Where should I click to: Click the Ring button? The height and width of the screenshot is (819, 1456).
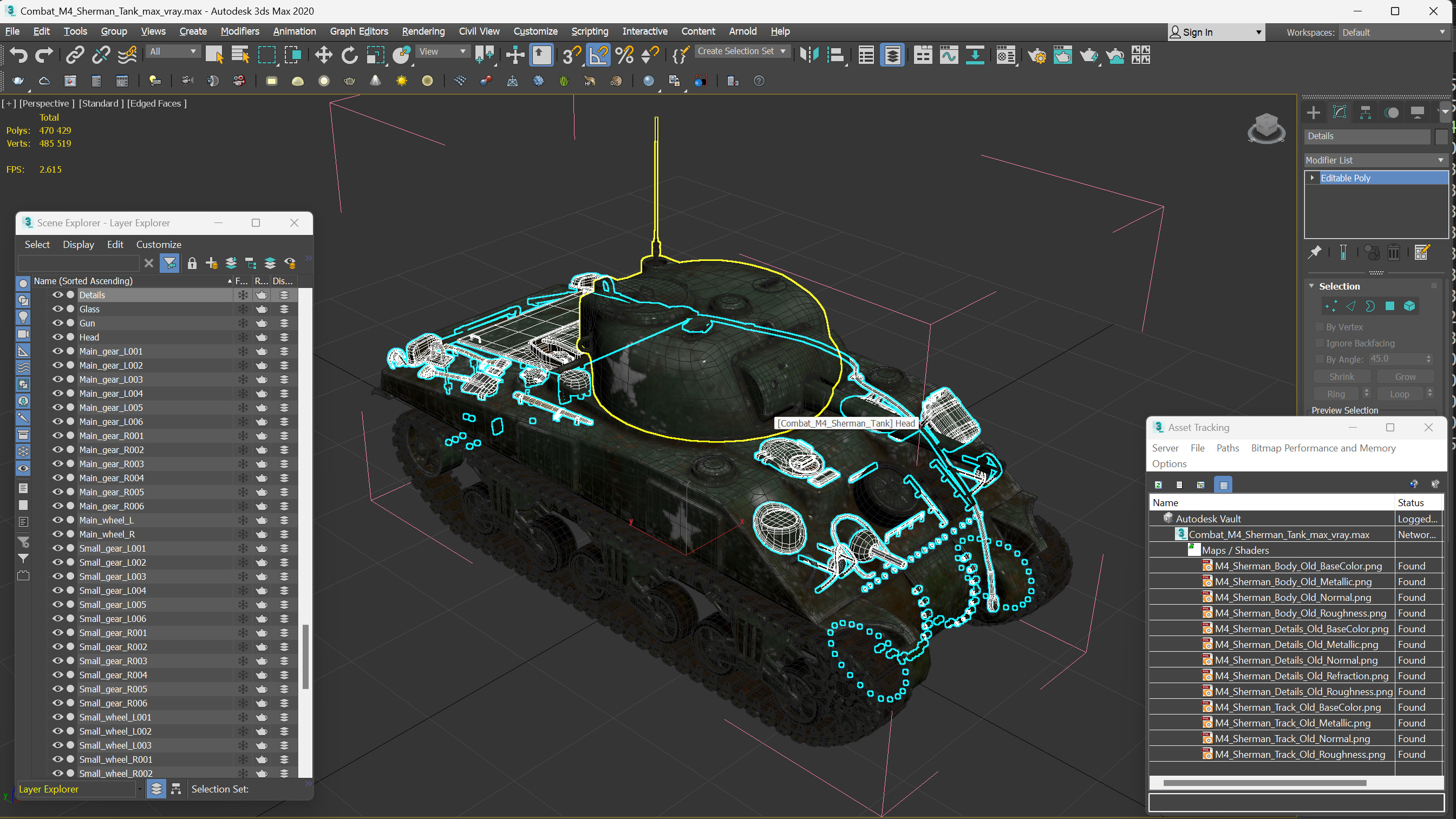[x=1336, y=394]
